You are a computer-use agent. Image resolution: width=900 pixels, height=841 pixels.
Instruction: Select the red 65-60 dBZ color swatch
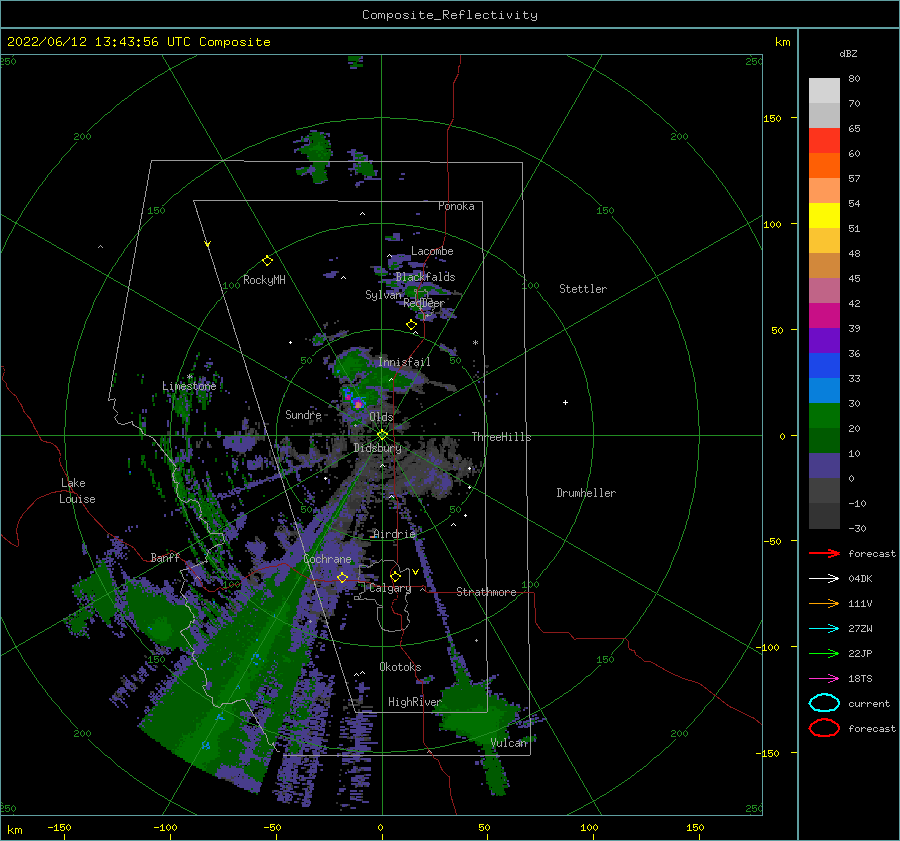click(x=824, y=141)
